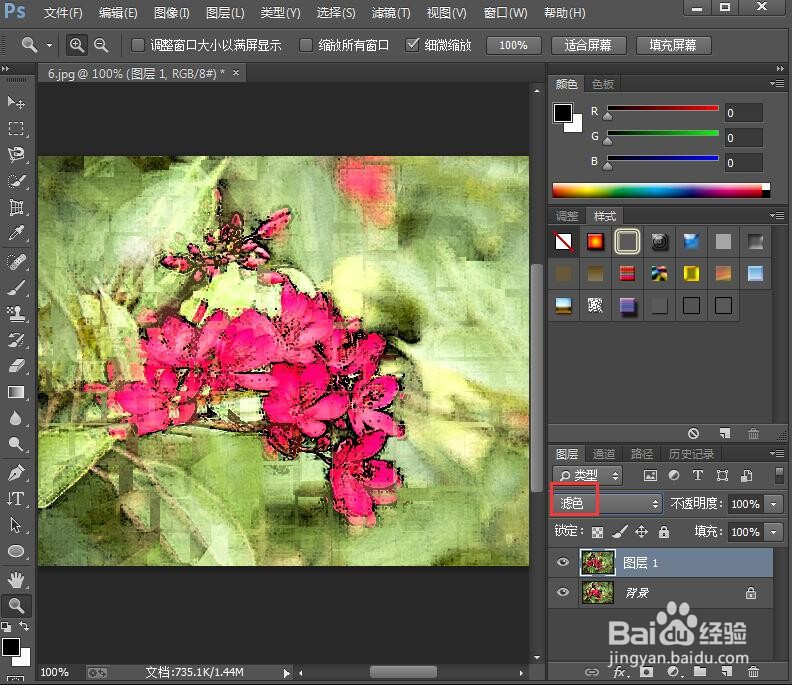Select the History Brush tool

pyautogui.click(x=16, y=339)
